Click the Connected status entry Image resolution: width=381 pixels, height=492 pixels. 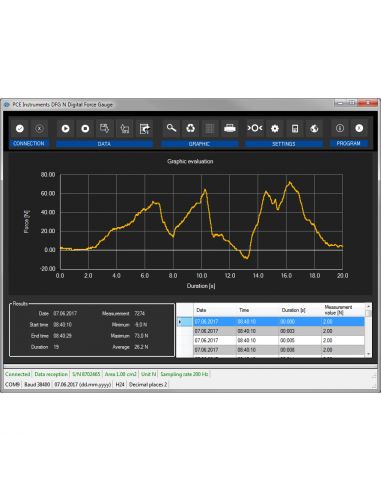tap(18, 374)
